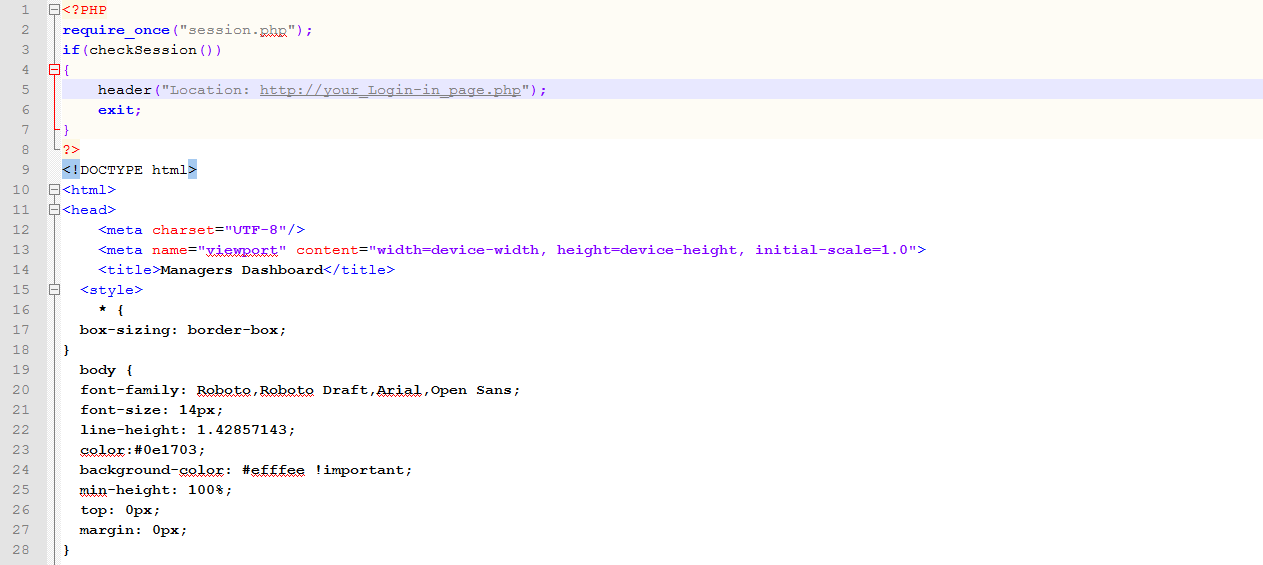
Task: Collapse the head tag fold on line 11
Action: click(54, 210)
